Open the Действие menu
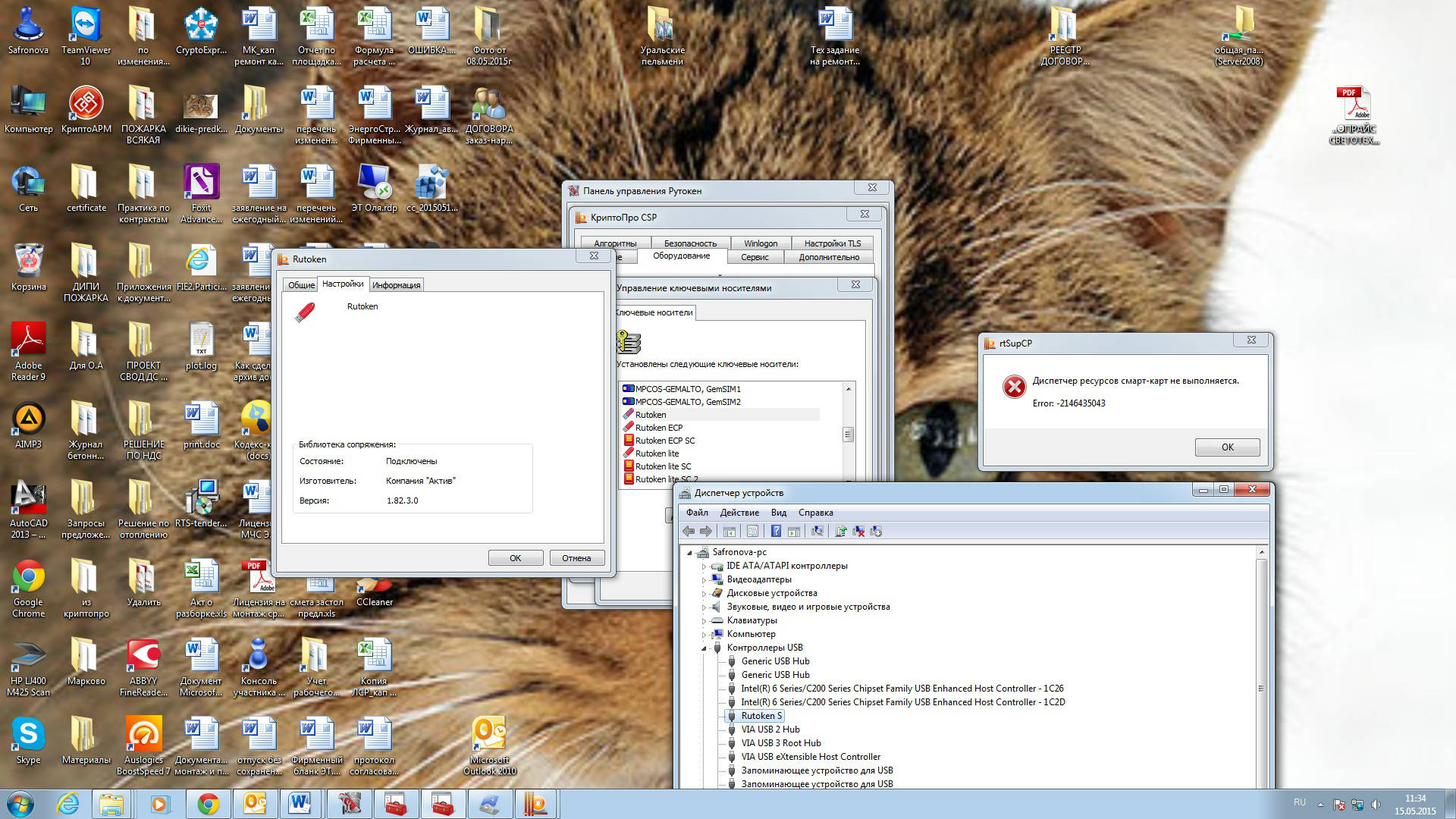1456x819 pixels. pos(739,513)
